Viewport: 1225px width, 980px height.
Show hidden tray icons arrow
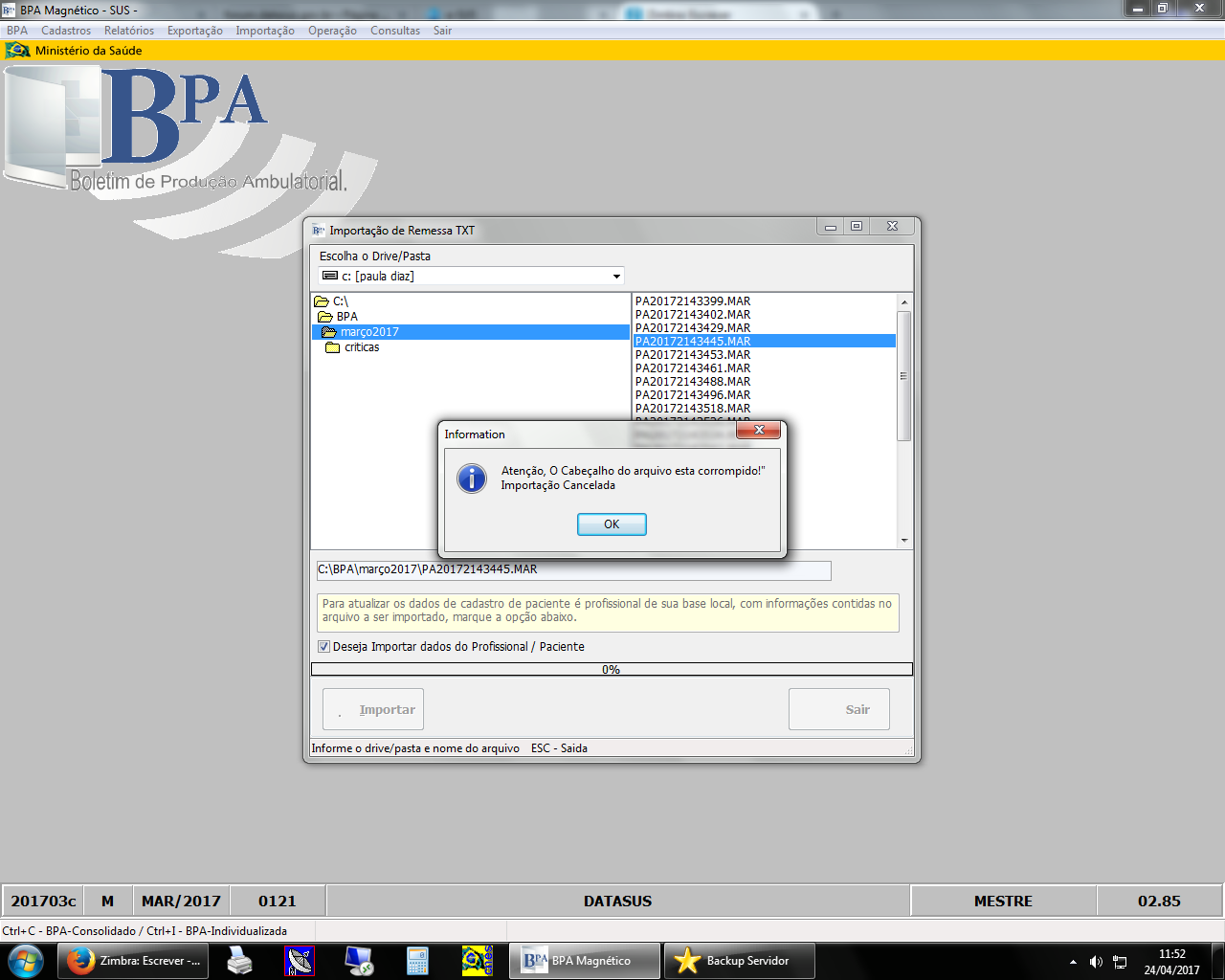(1073, 962)
